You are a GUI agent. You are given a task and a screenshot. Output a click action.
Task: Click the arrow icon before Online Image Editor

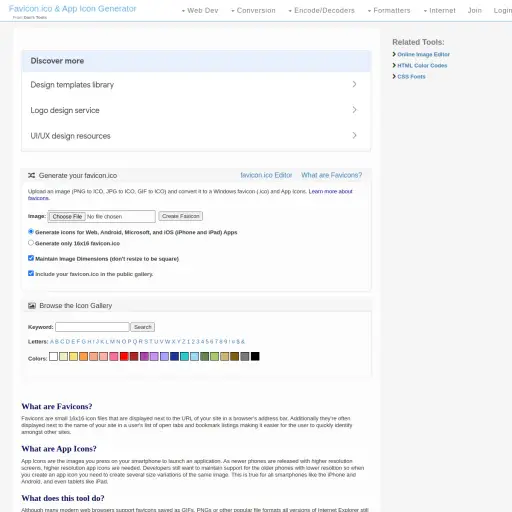point(394,54)
